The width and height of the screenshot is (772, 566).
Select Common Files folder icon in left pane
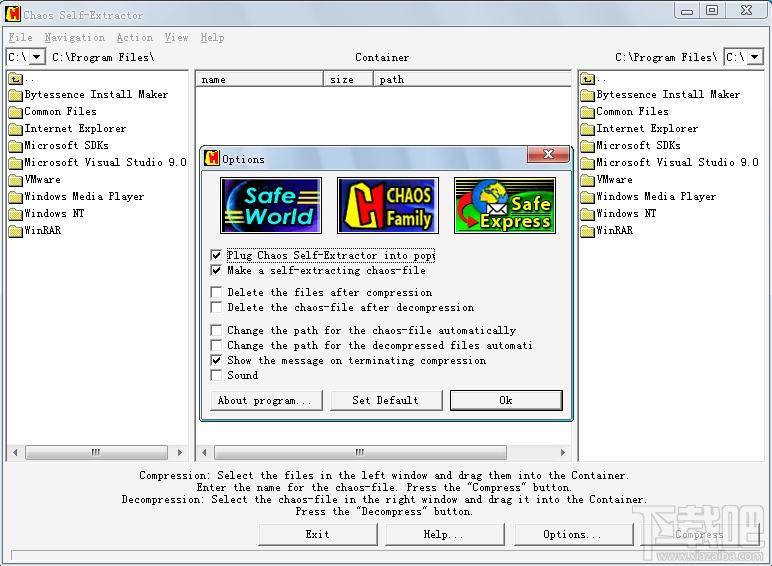click(x=16, y=112)
